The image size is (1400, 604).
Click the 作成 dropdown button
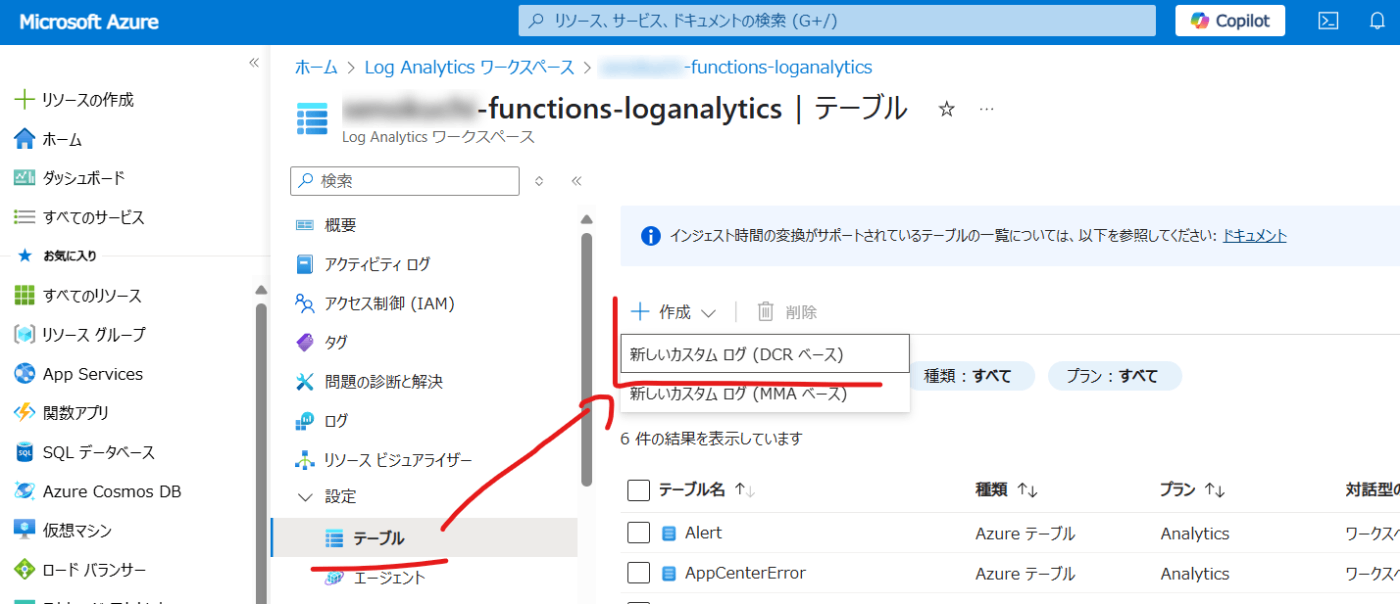tap(674, 312)
